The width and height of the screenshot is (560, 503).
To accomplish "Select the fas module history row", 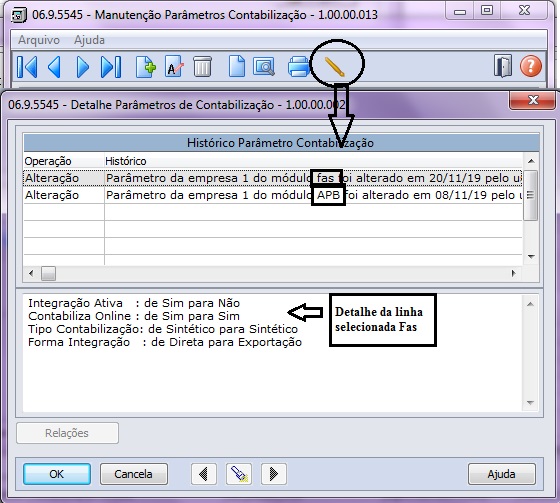I will pyautogui.click(x=273, y=178).
